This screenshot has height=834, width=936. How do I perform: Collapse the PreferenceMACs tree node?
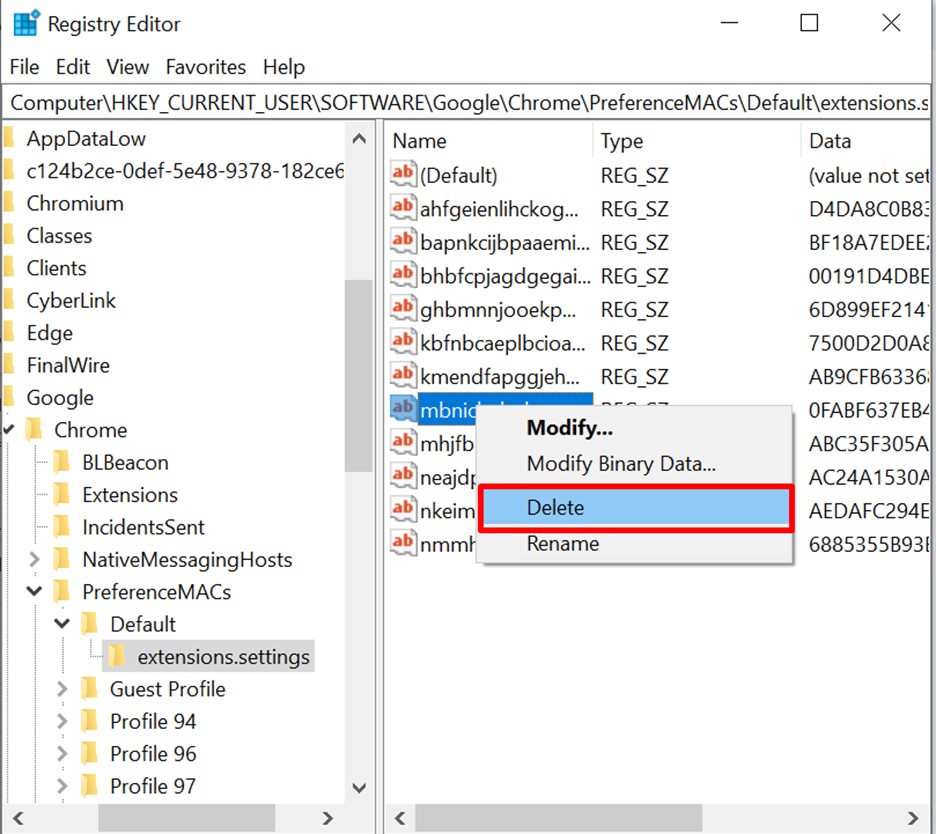point(34,591)
